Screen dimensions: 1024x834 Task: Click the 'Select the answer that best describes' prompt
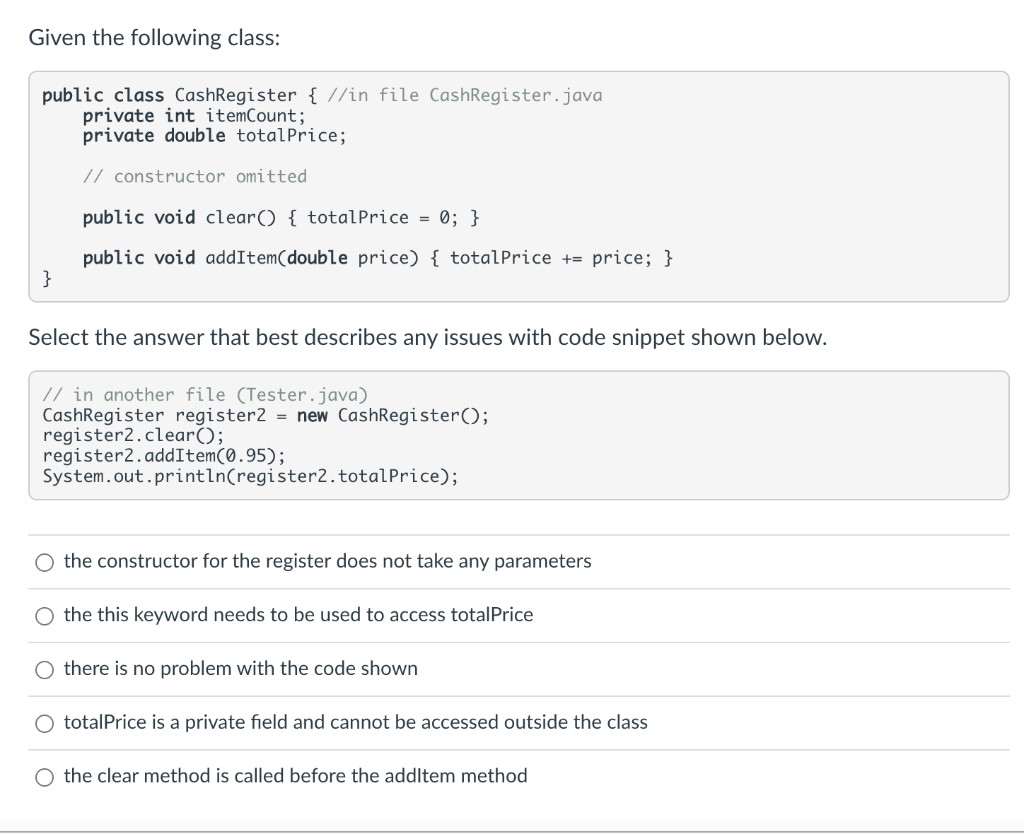pyautogui.click(x=428, y=338)
